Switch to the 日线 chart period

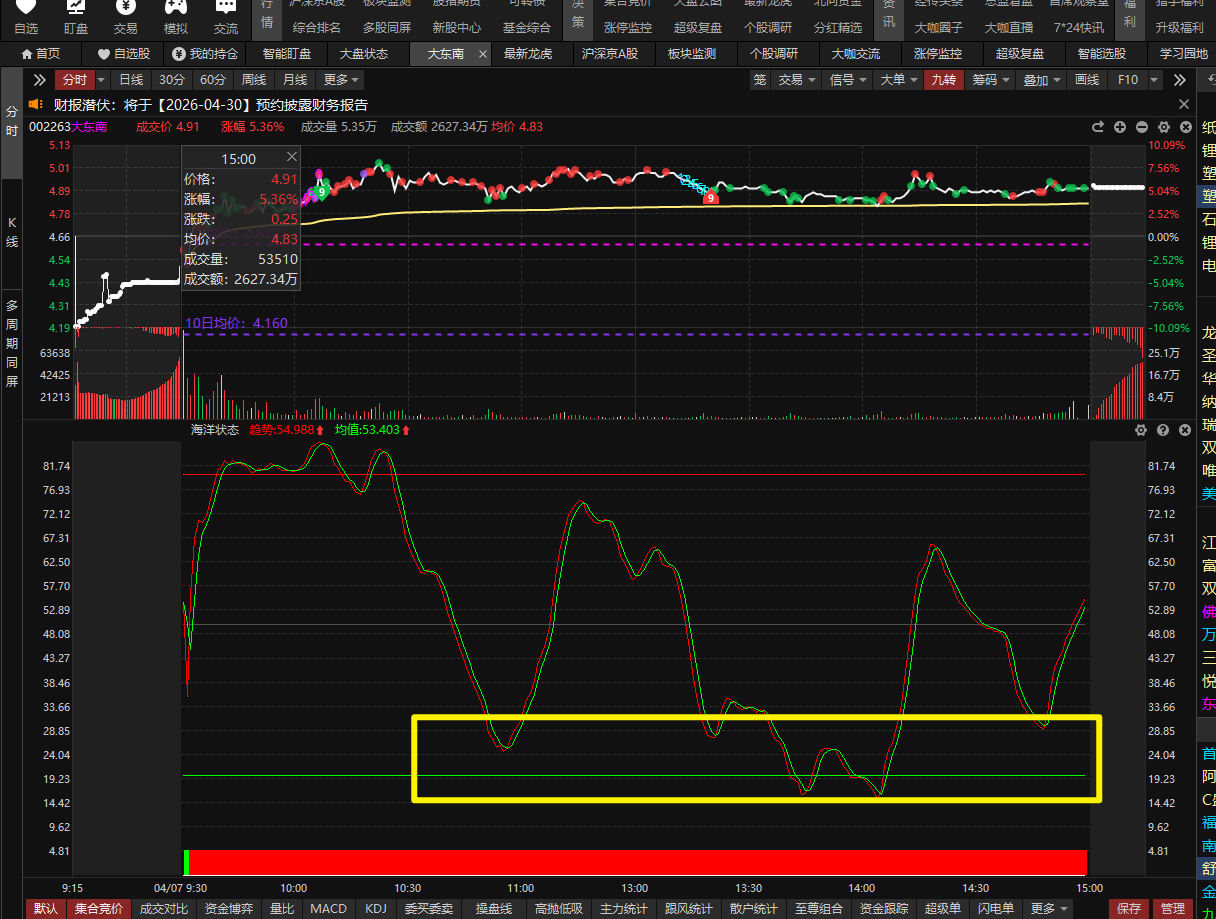(x=131, y=80)
